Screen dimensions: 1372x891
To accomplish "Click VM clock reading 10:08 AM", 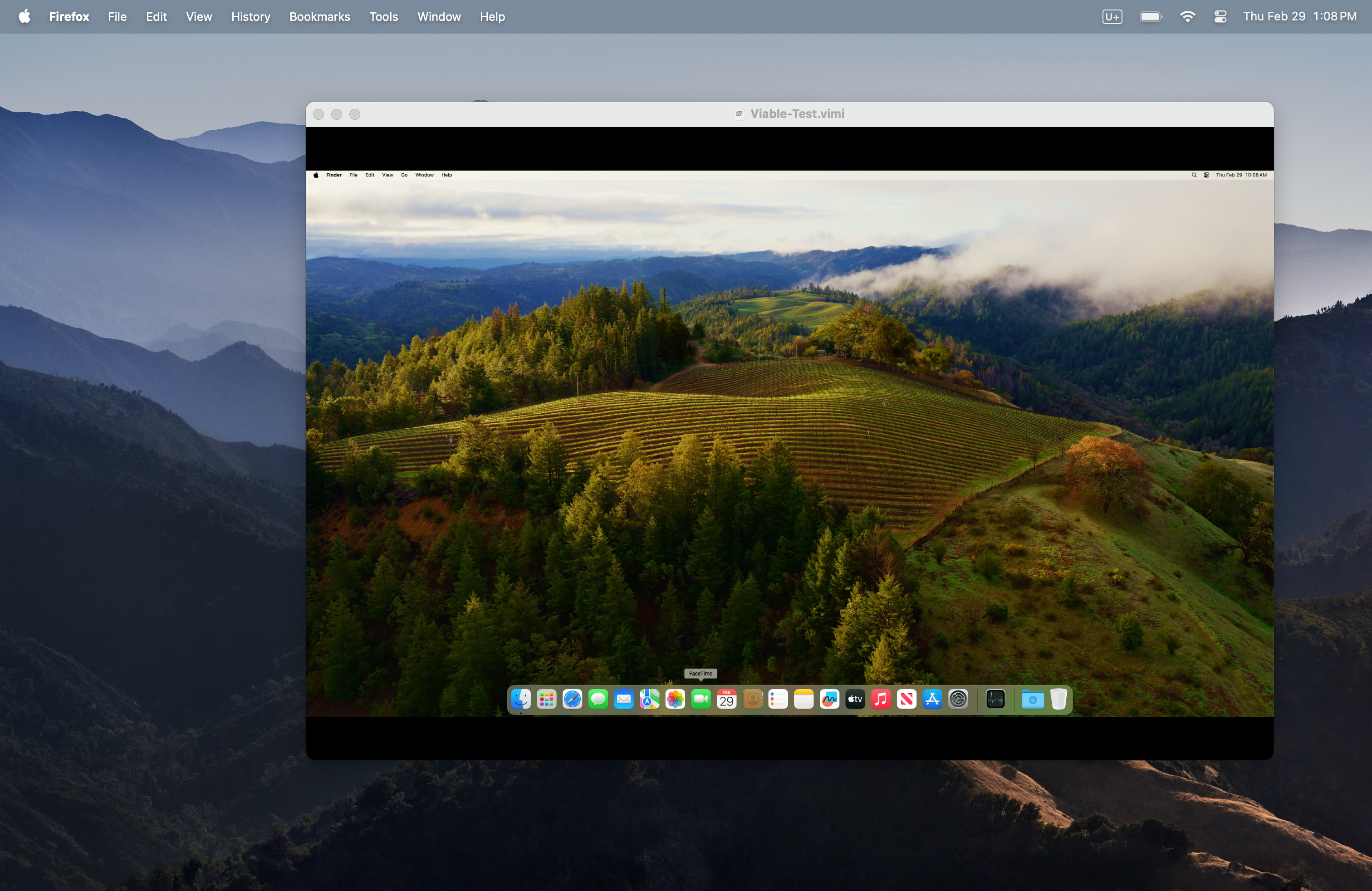I will click(x=1241, y=175).
